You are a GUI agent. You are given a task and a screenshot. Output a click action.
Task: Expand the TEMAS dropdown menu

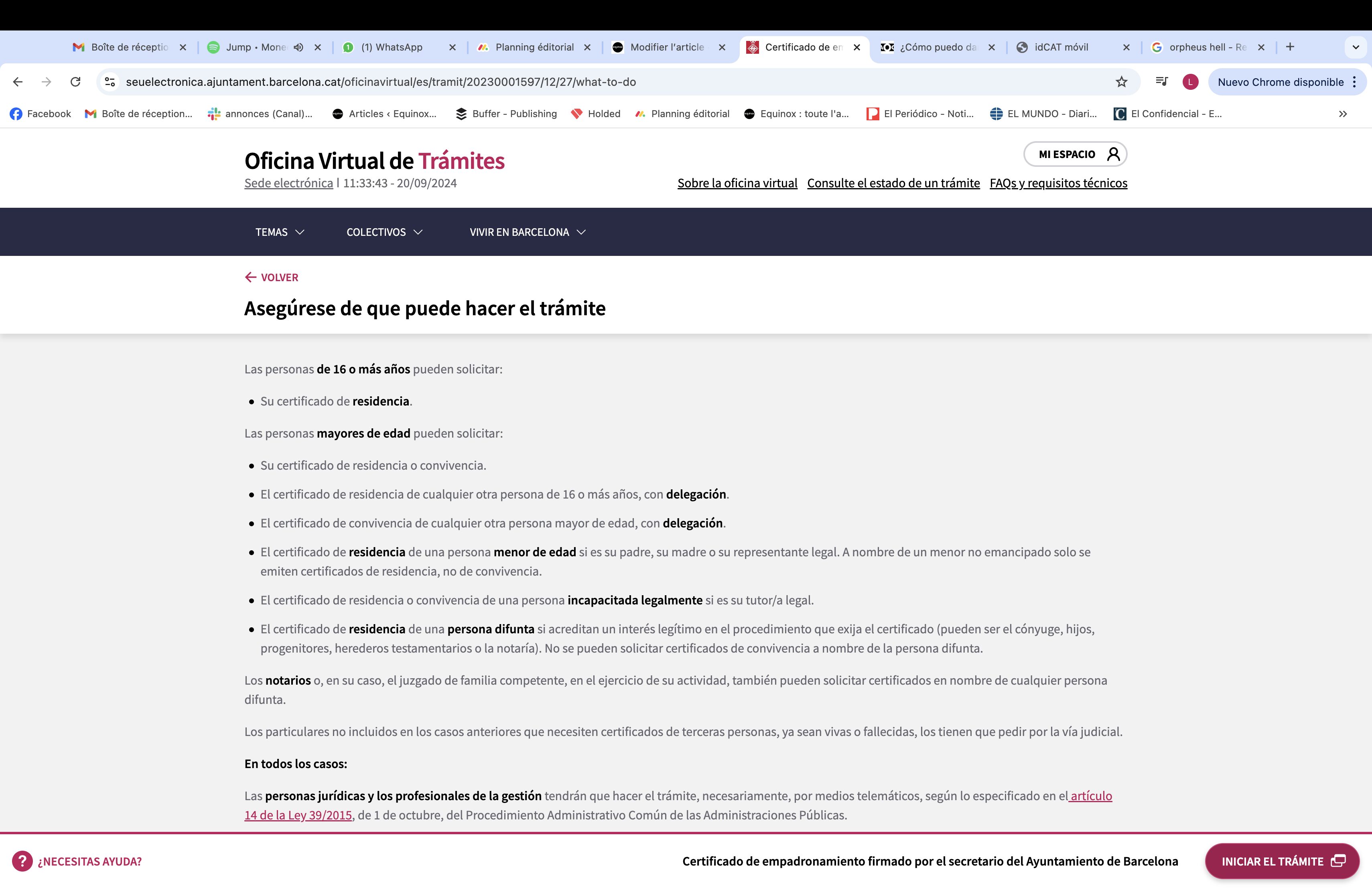(280, 232)
